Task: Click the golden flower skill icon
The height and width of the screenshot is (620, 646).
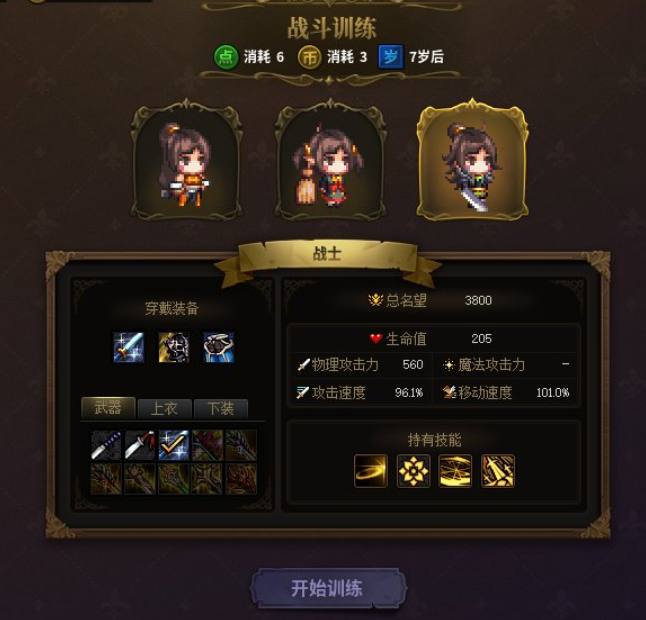Action: point(413,471)
